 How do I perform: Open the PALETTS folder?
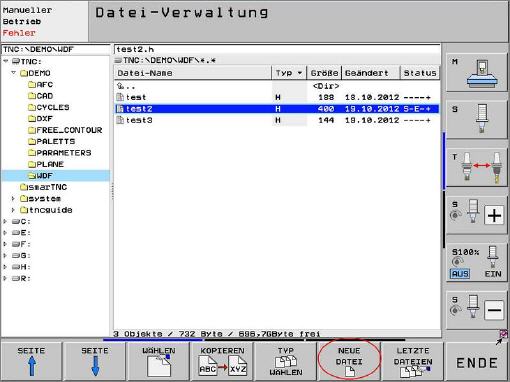pyautogui.click(x=52, y=141)
